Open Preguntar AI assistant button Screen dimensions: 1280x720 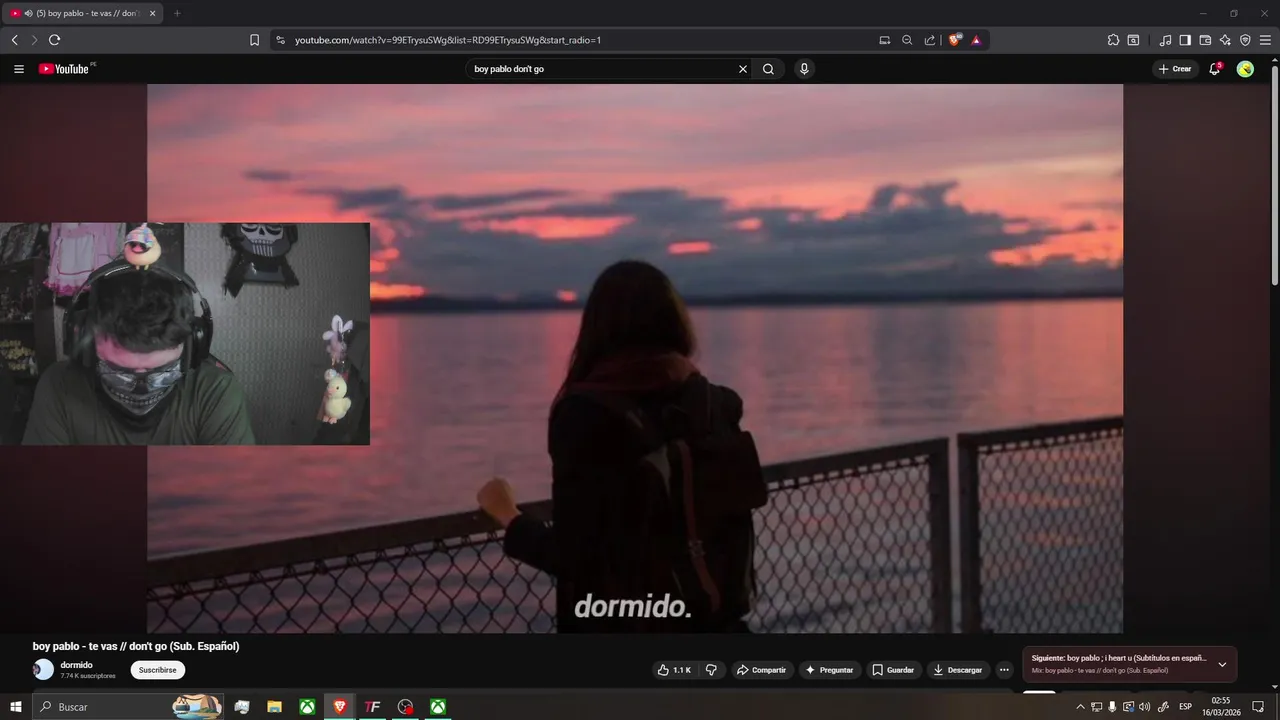(829, 670)
